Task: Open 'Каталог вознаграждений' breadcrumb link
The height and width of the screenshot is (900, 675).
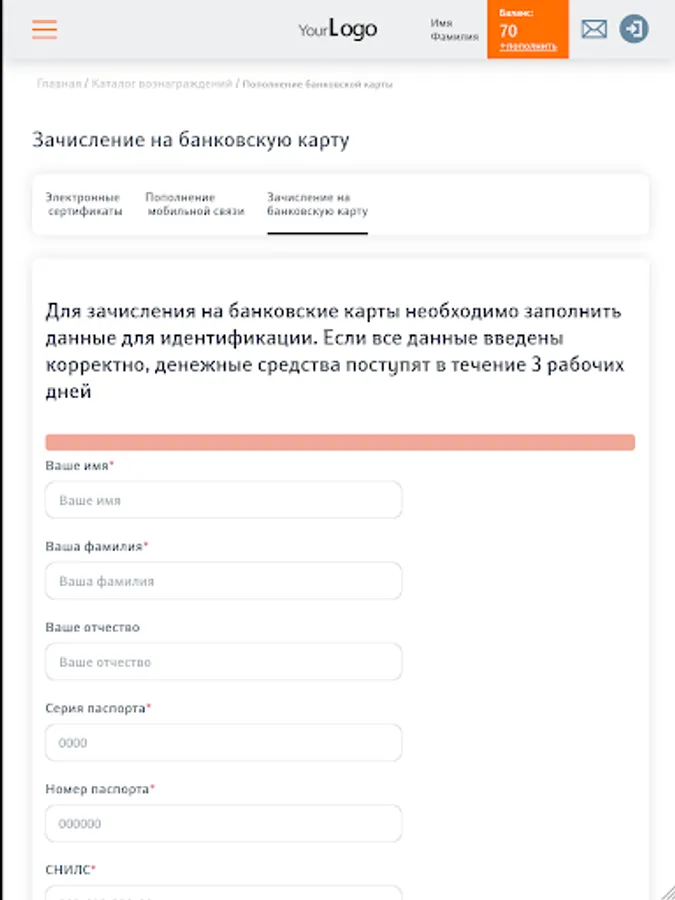Action: 162,84
